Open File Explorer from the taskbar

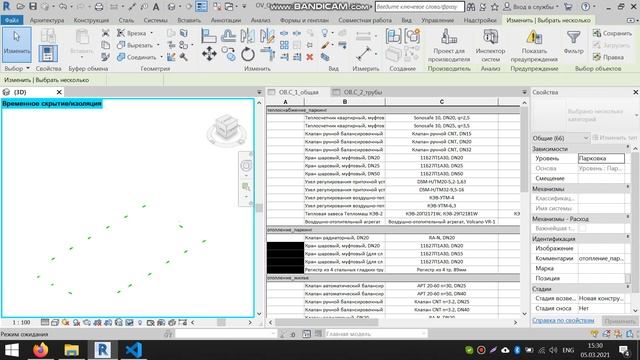coord(71,350)
